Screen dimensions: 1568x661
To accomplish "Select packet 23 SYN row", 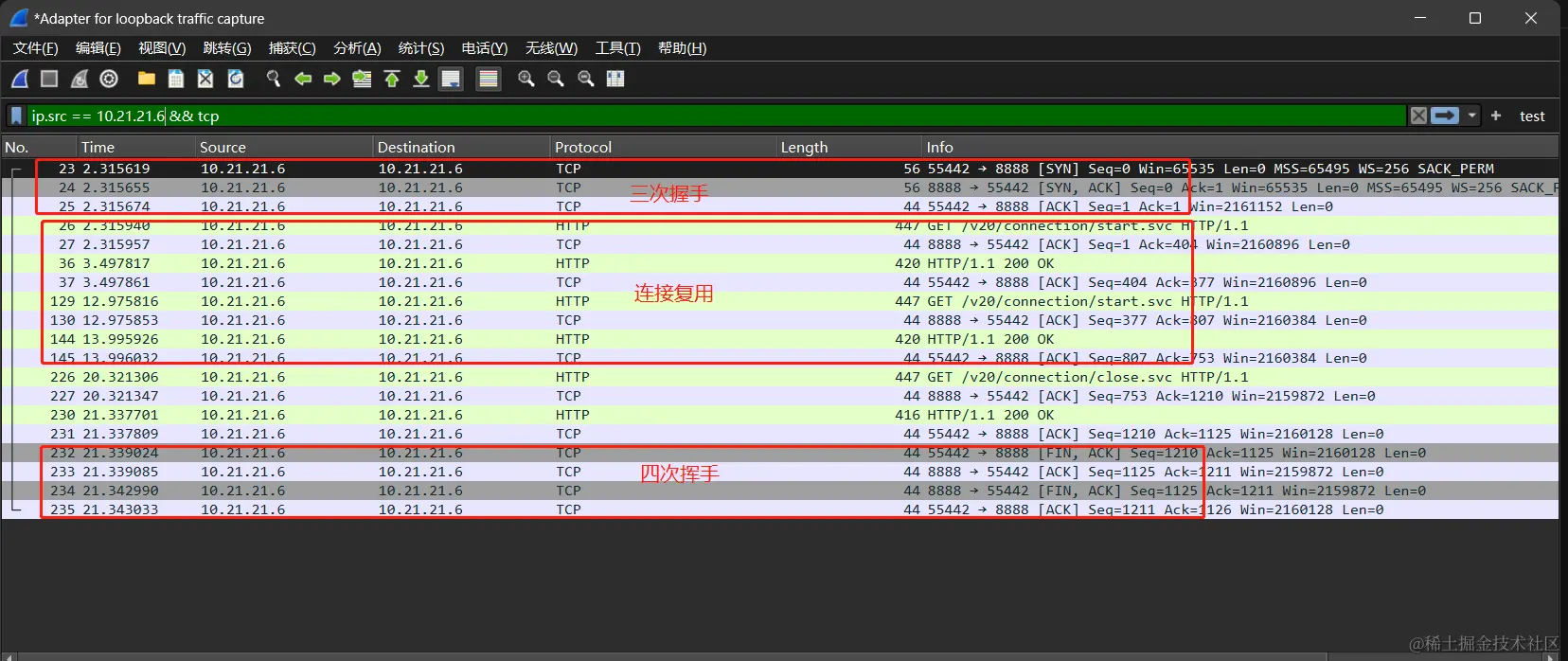I will (780, 169).
